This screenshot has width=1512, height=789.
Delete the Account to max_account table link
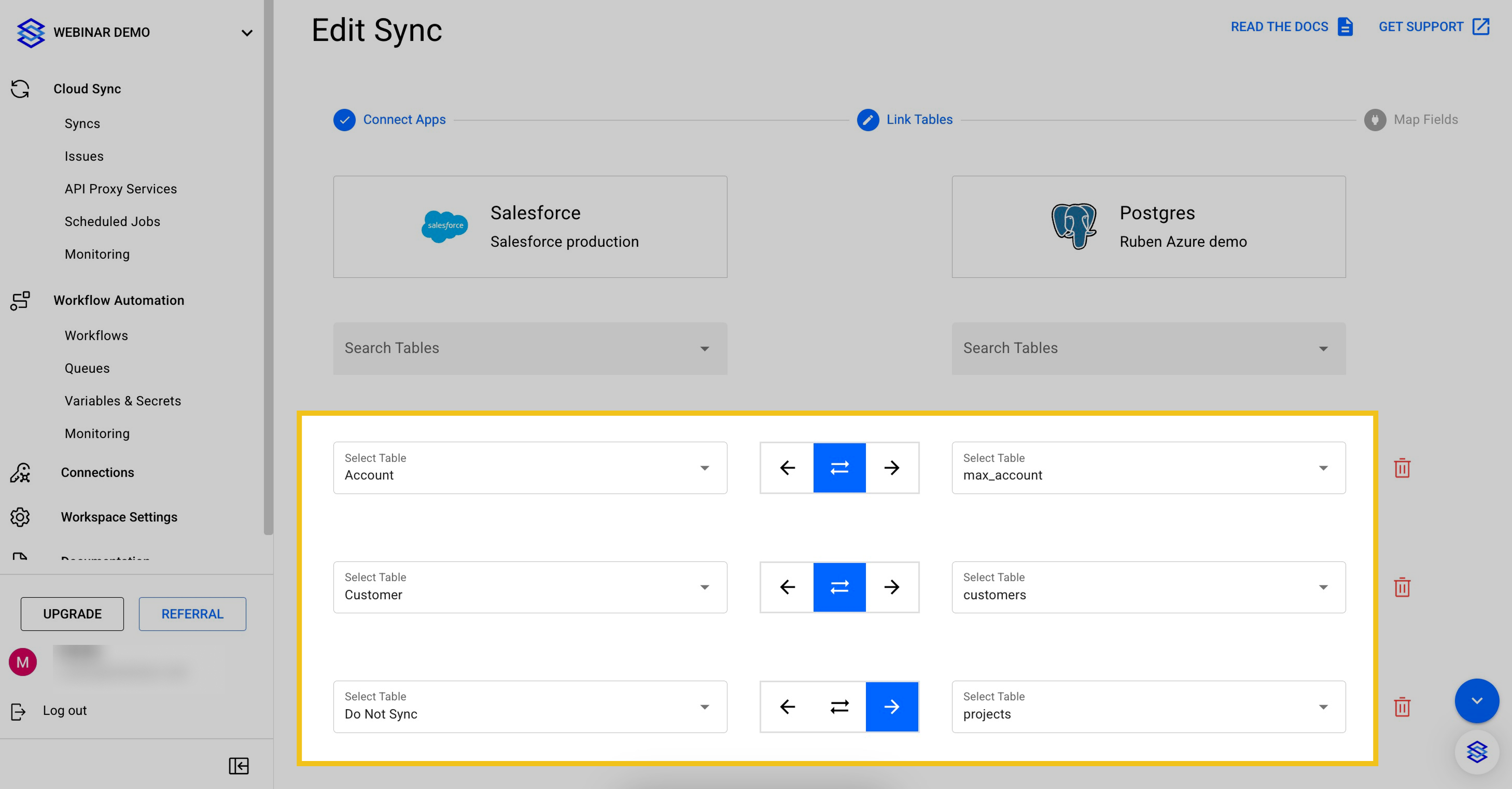tap(1402, 468)
